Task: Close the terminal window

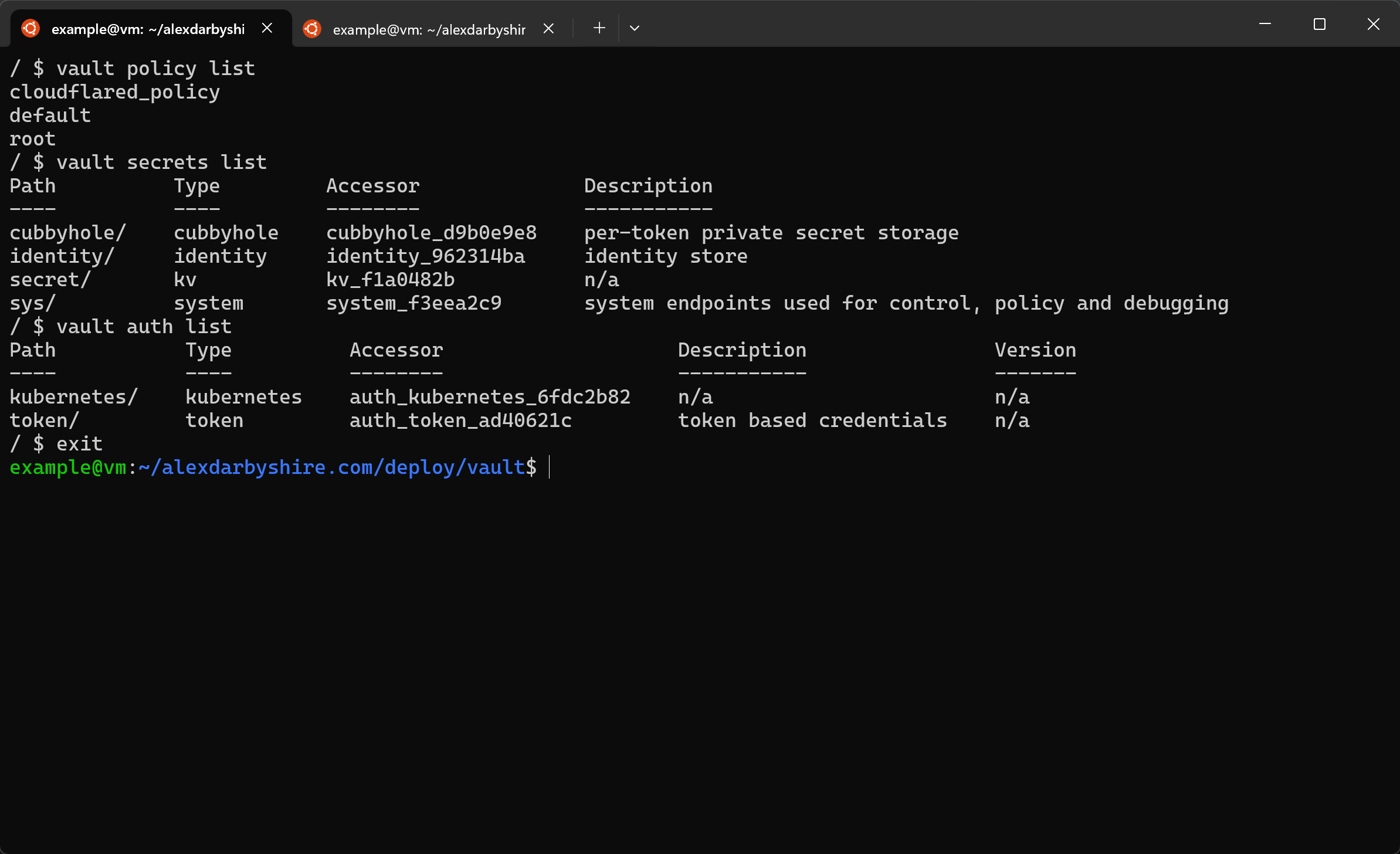Action: (1374, 24)
